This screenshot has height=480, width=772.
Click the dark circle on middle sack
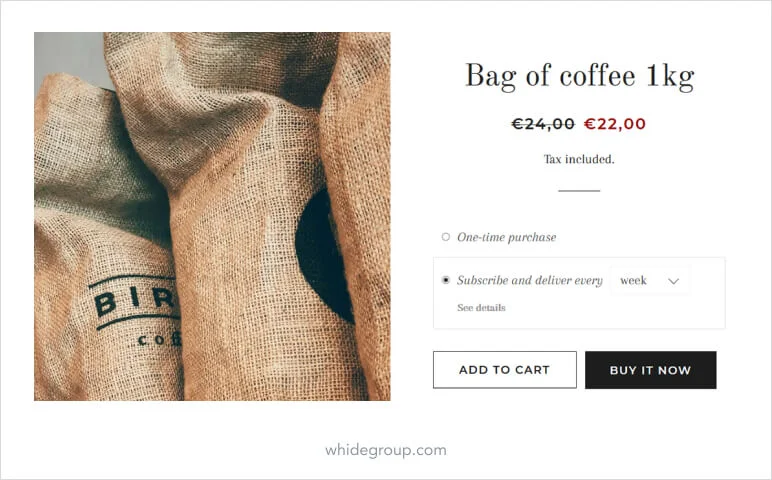point(323,256)
